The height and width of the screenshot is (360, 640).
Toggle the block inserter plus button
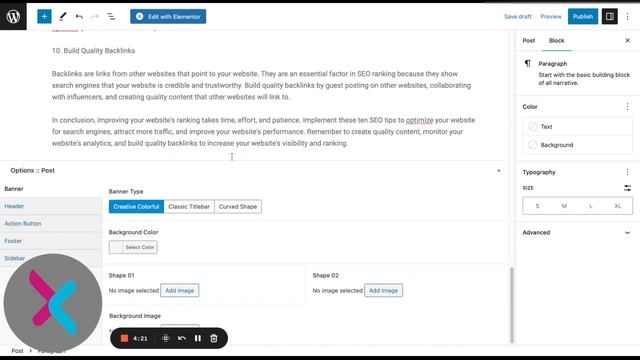click(44, 17)
